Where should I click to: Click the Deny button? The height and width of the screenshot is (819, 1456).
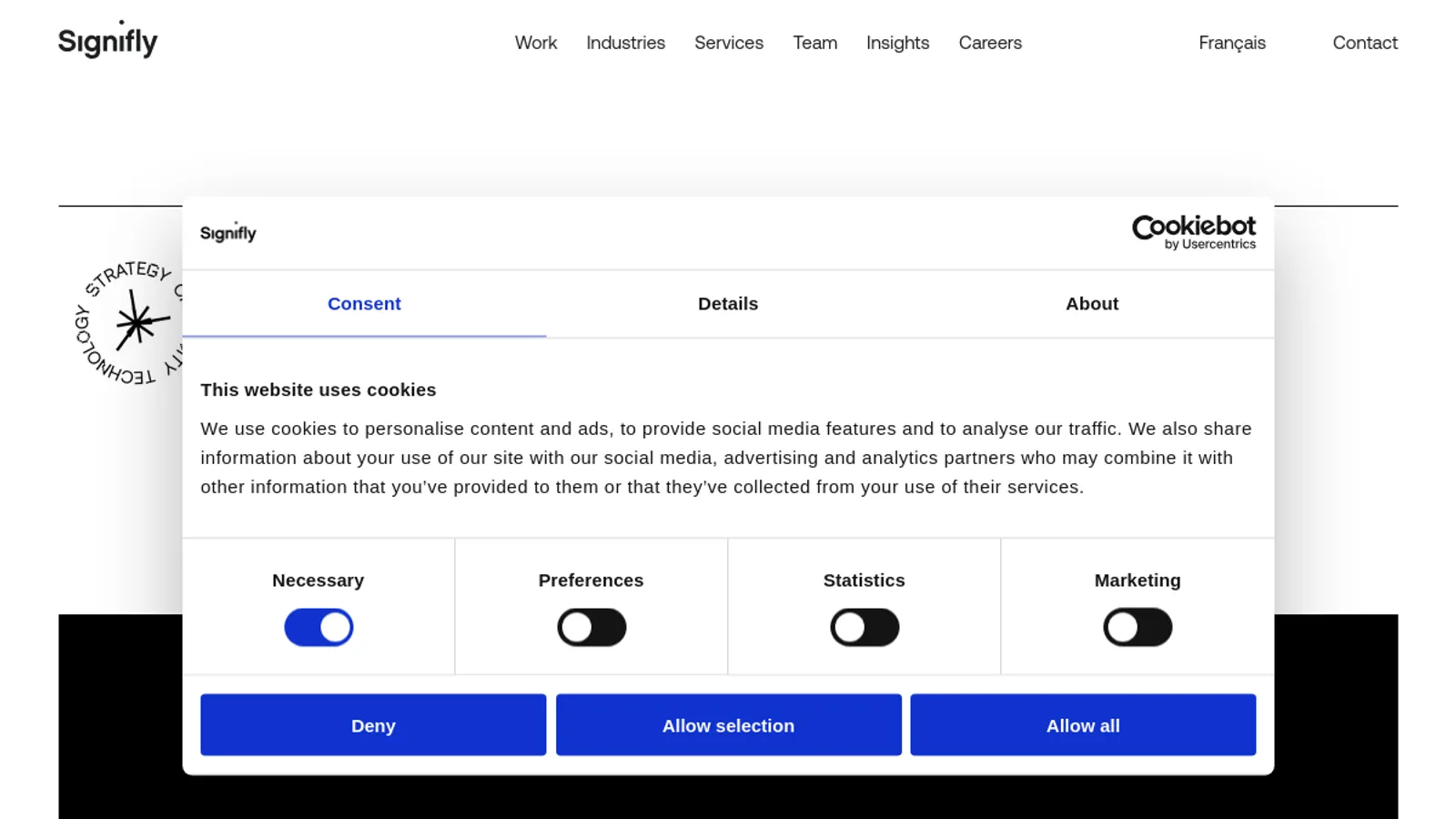pyautogui.click(x=373, y=725)
